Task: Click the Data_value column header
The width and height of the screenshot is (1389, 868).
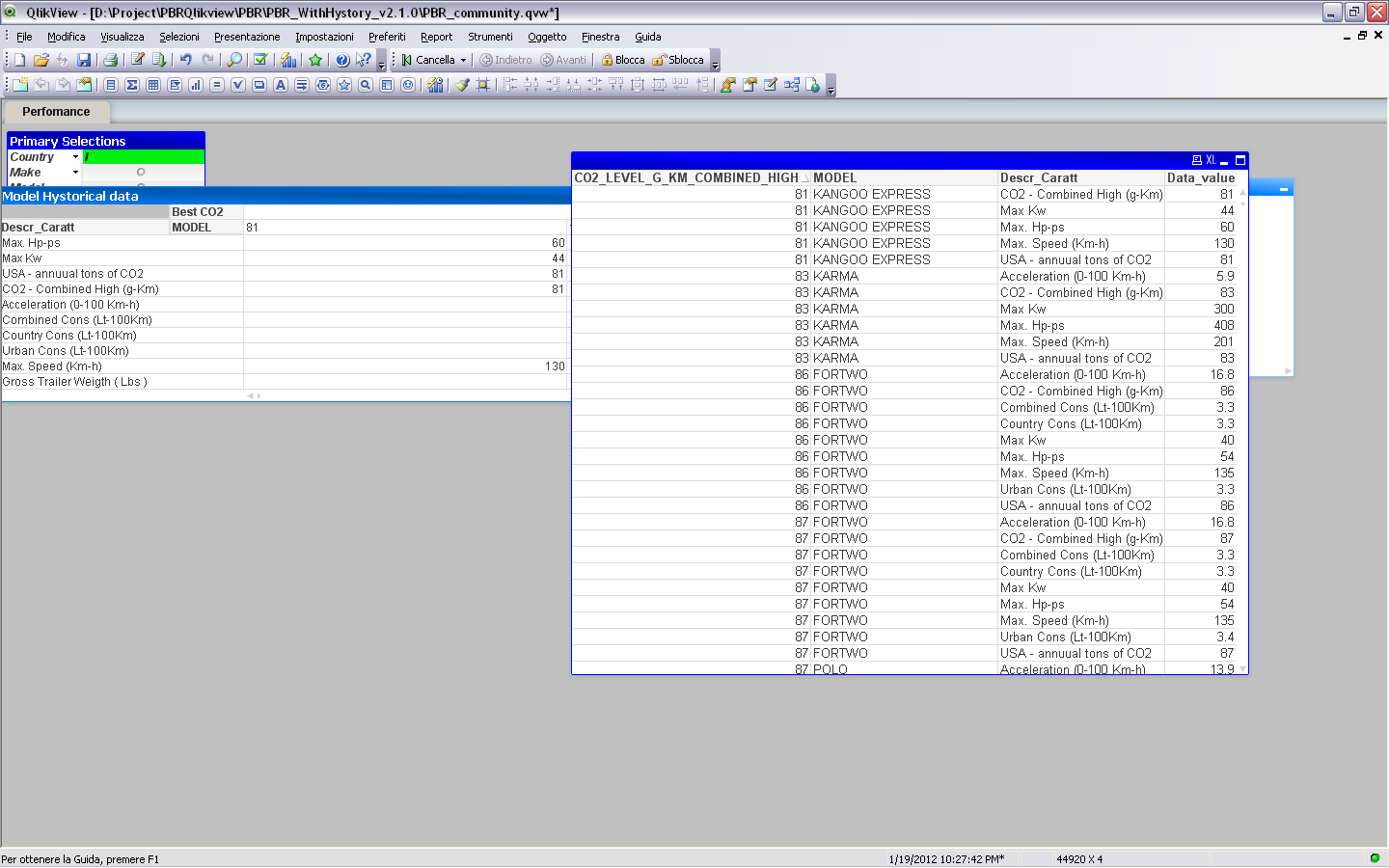Action: point(1201,177)
